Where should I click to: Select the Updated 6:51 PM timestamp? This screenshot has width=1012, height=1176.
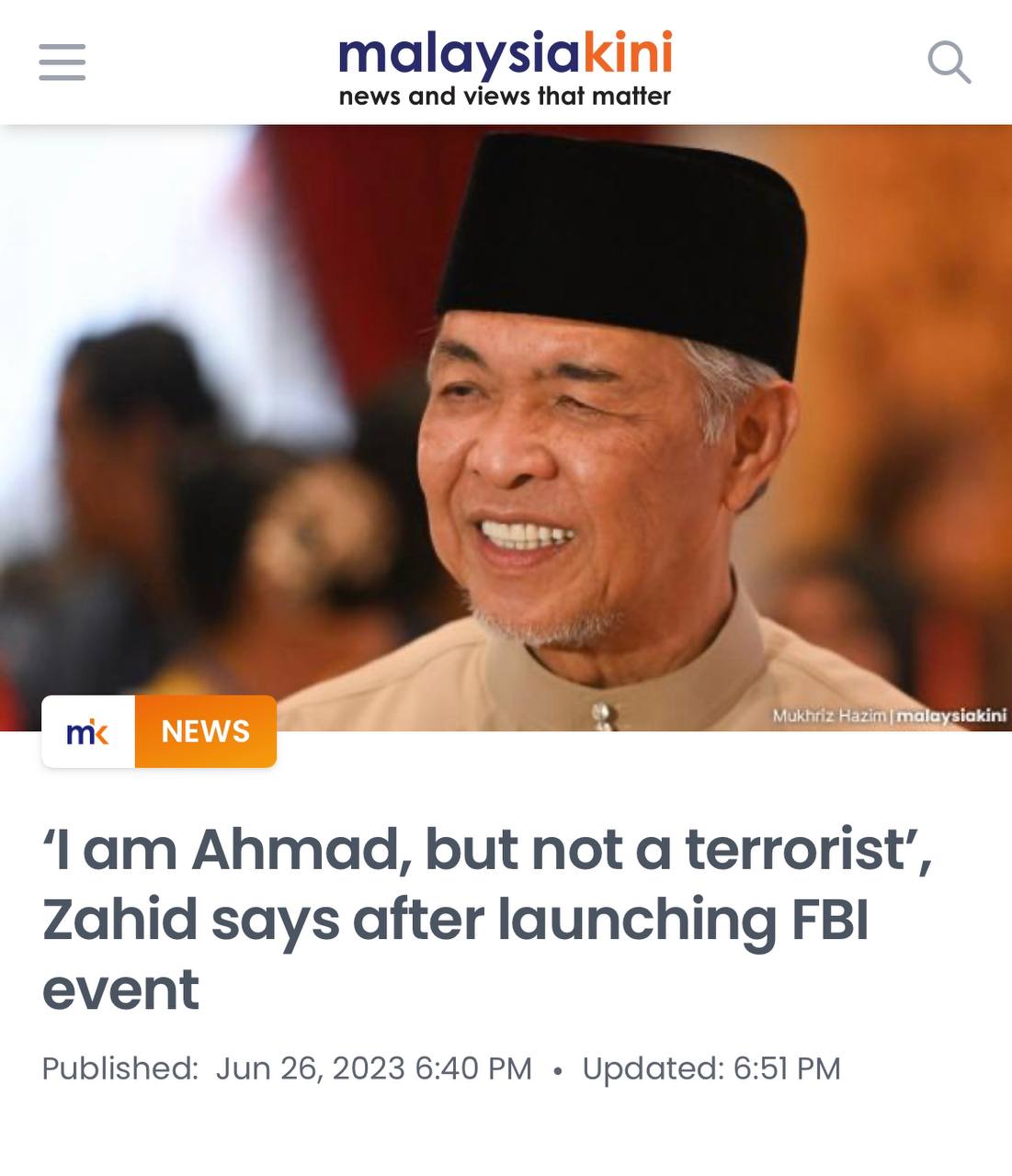(x=711, y=1069)
